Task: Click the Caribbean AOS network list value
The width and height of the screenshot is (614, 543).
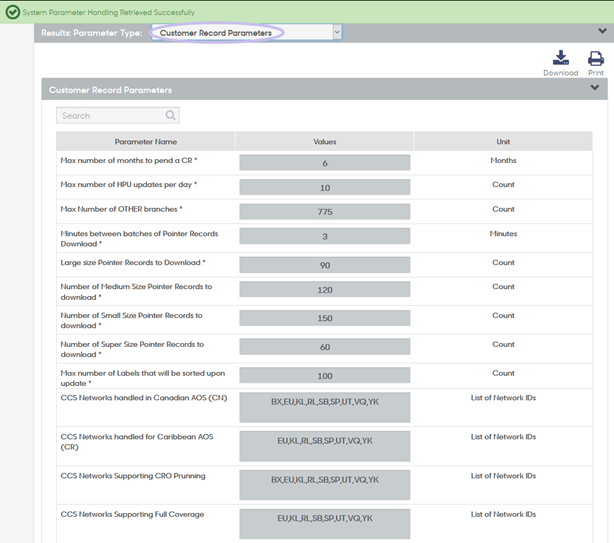Action: (325, 446)
